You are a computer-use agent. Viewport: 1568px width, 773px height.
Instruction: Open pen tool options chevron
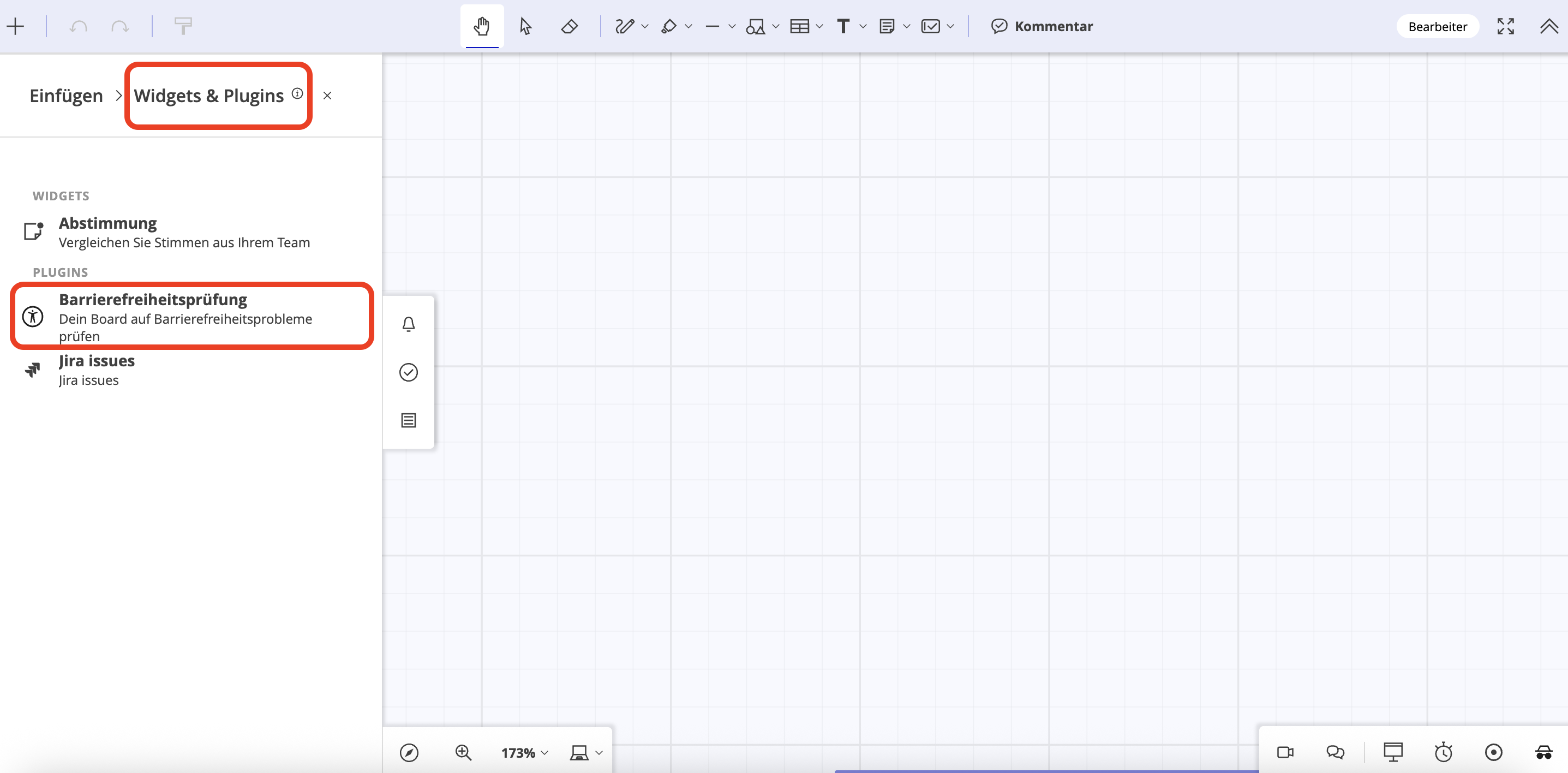coord(645,26)
